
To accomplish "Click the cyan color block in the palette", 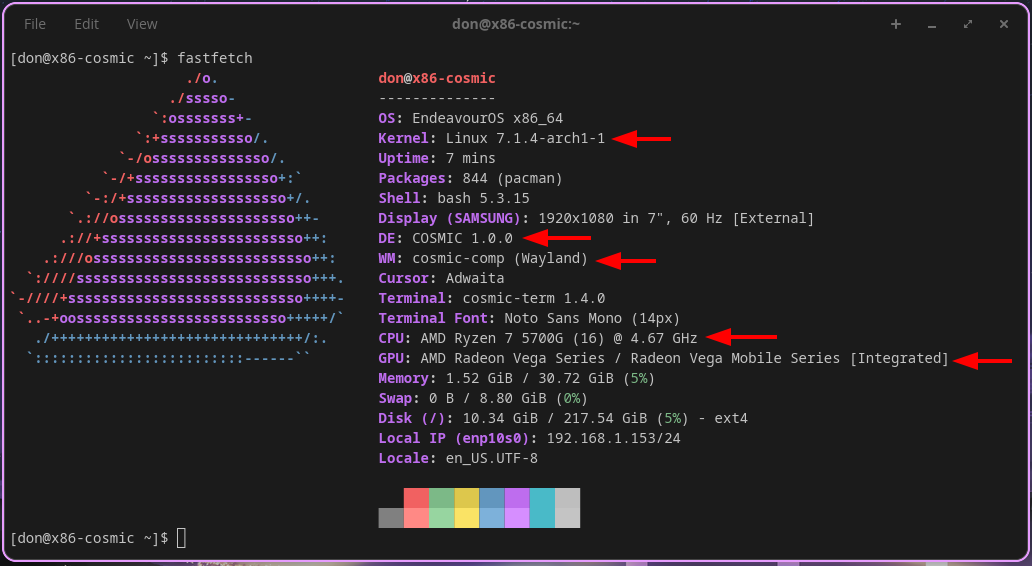I will point(542,508).
